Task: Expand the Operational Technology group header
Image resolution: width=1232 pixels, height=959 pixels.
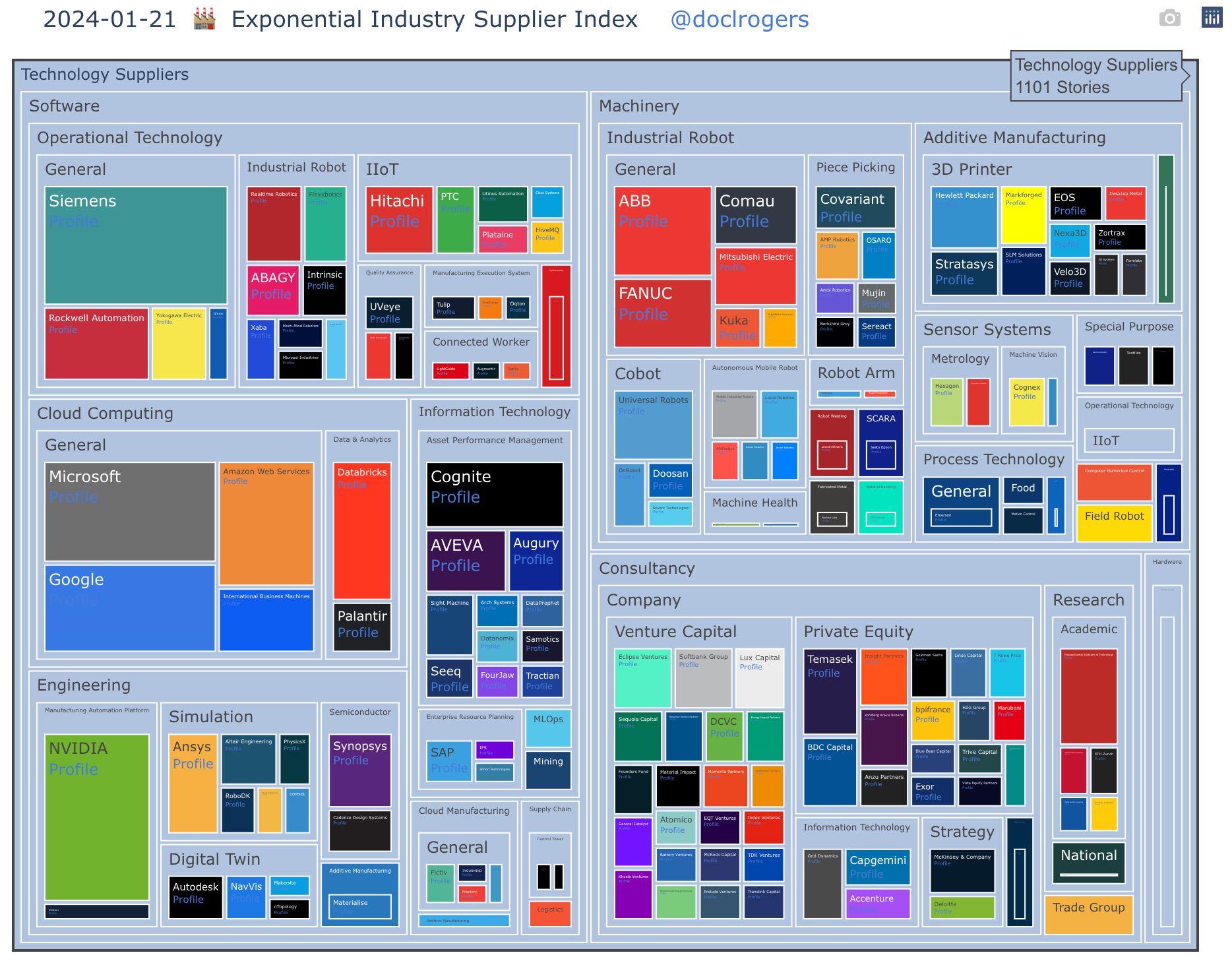Action: 129,138
